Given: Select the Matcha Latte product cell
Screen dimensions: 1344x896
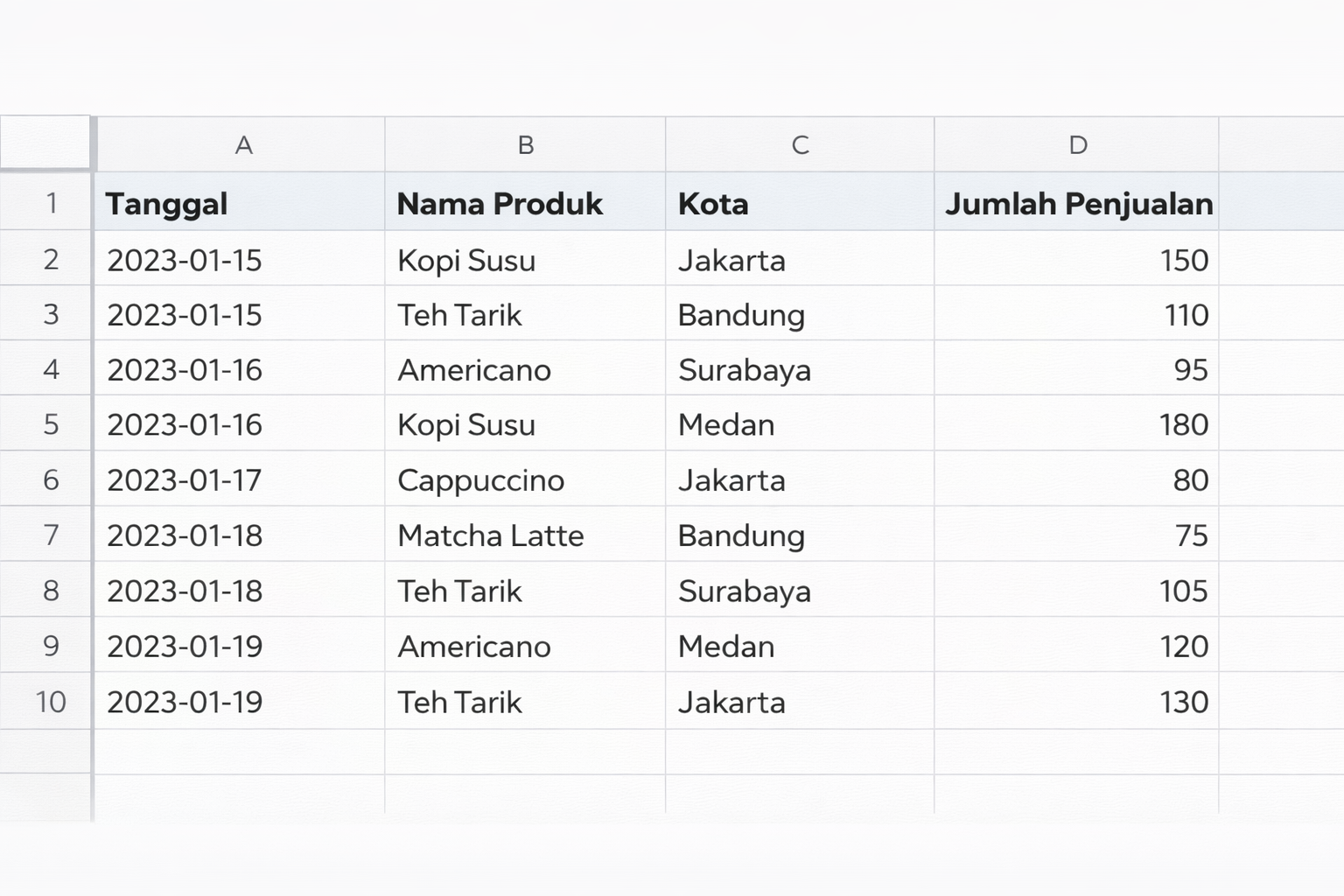Looking at the screenshot, I should [525, 535].
